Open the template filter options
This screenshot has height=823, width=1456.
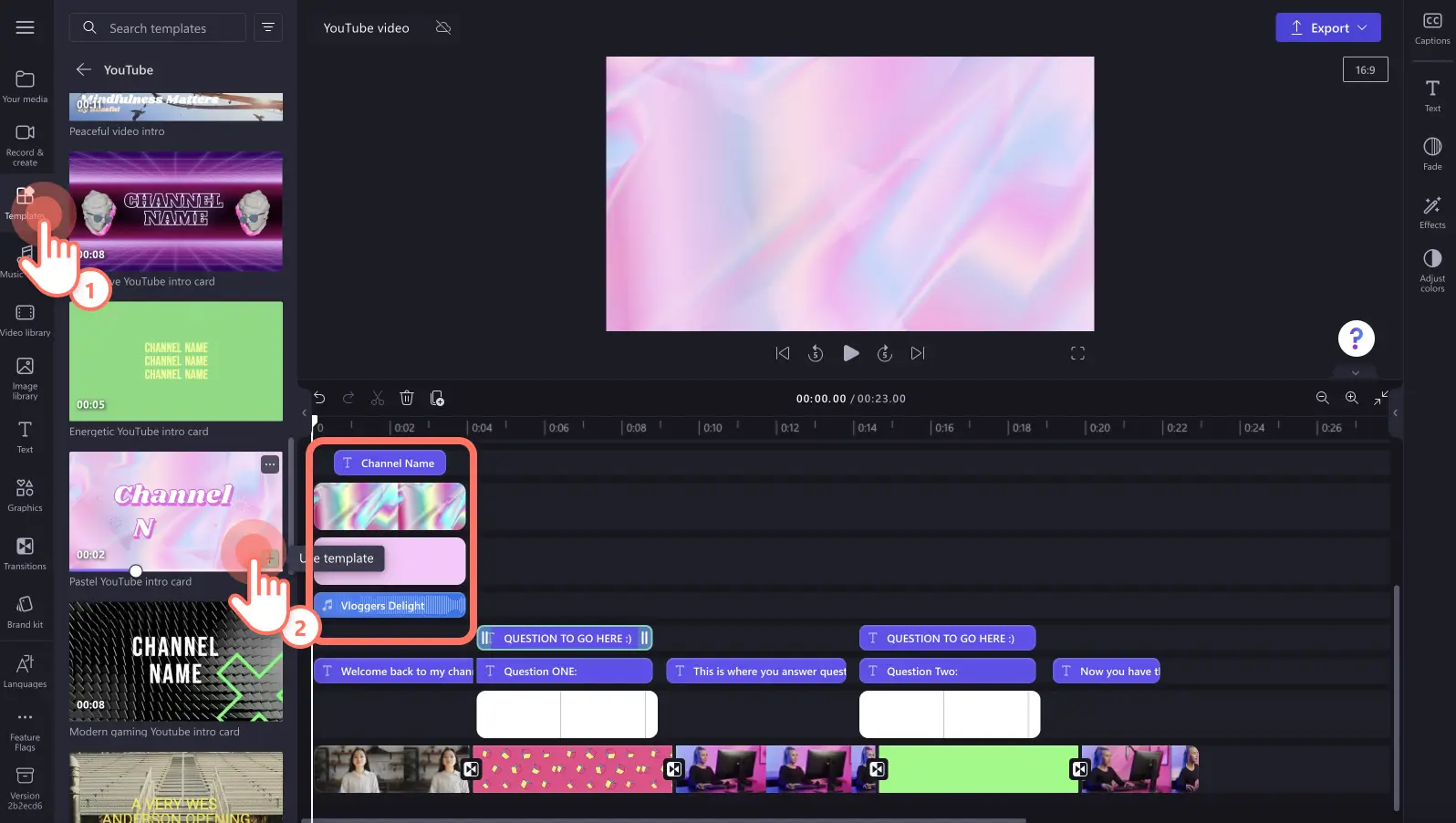(268, 27)
